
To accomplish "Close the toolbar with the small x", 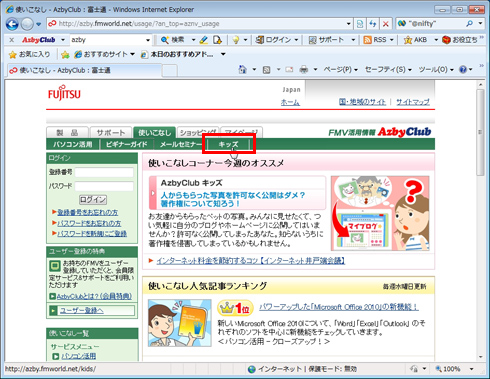I will [12, 40].
